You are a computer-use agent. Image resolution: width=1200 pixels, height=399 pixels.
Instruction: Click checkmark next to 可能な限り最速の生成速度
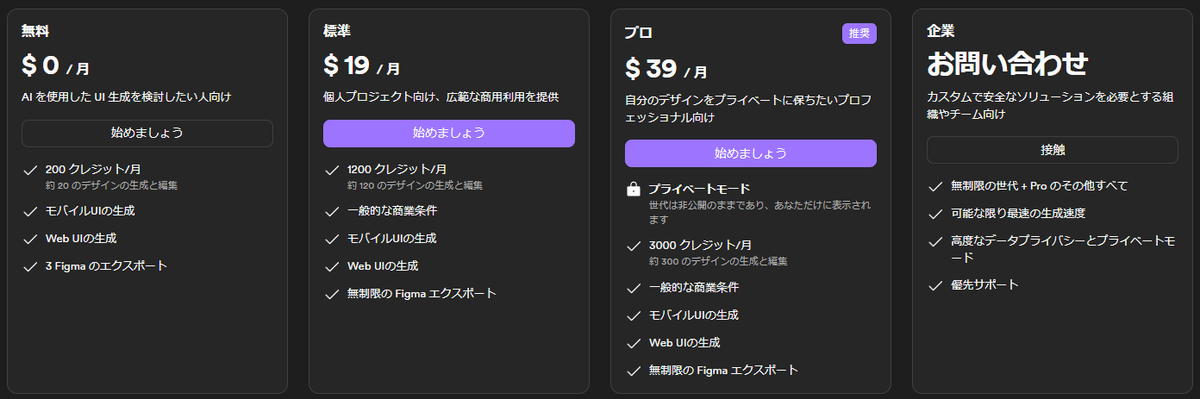935,213
